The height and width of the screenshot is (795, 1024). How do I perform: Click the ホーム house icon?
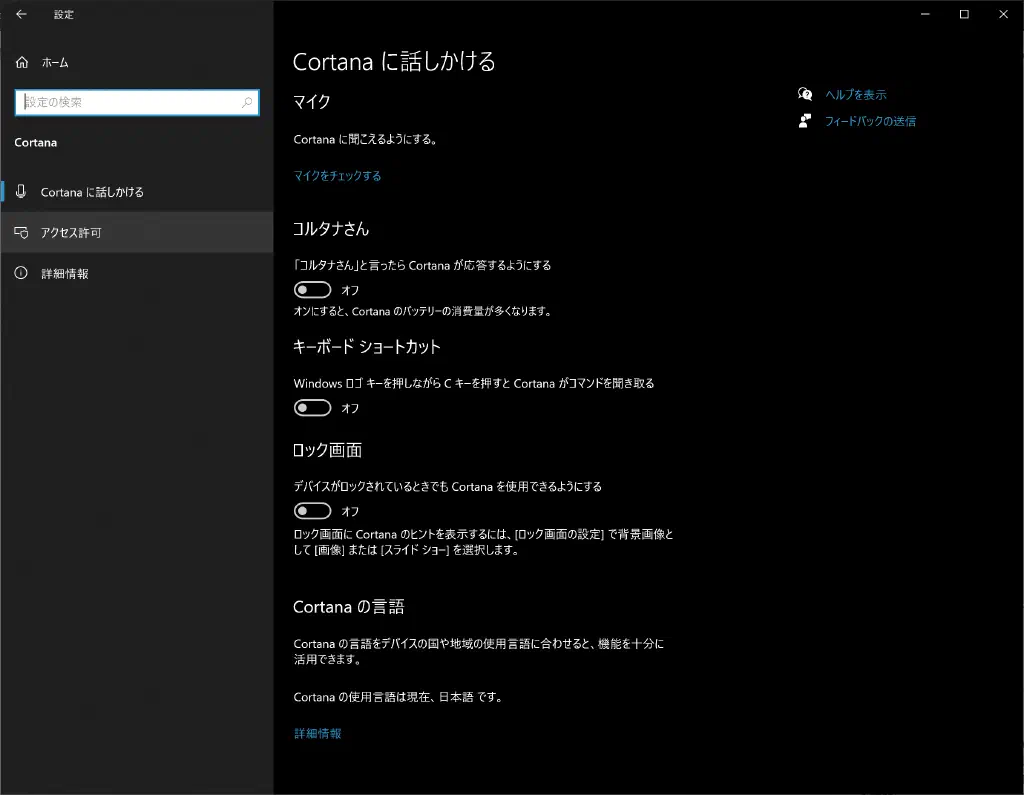point(22,62)
